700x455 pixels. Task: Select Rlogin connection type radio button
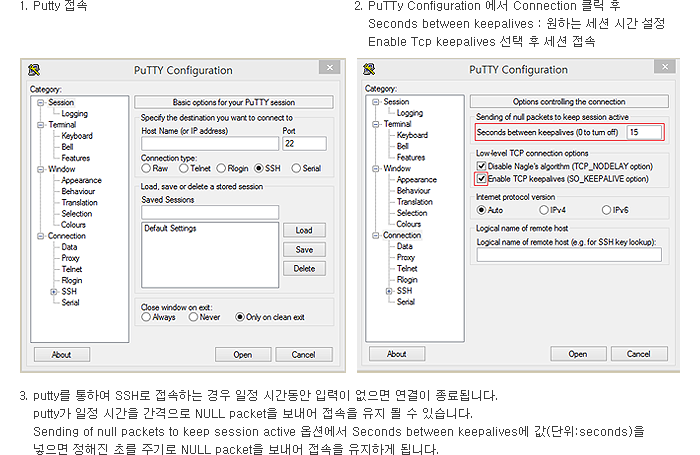[221, 168]
